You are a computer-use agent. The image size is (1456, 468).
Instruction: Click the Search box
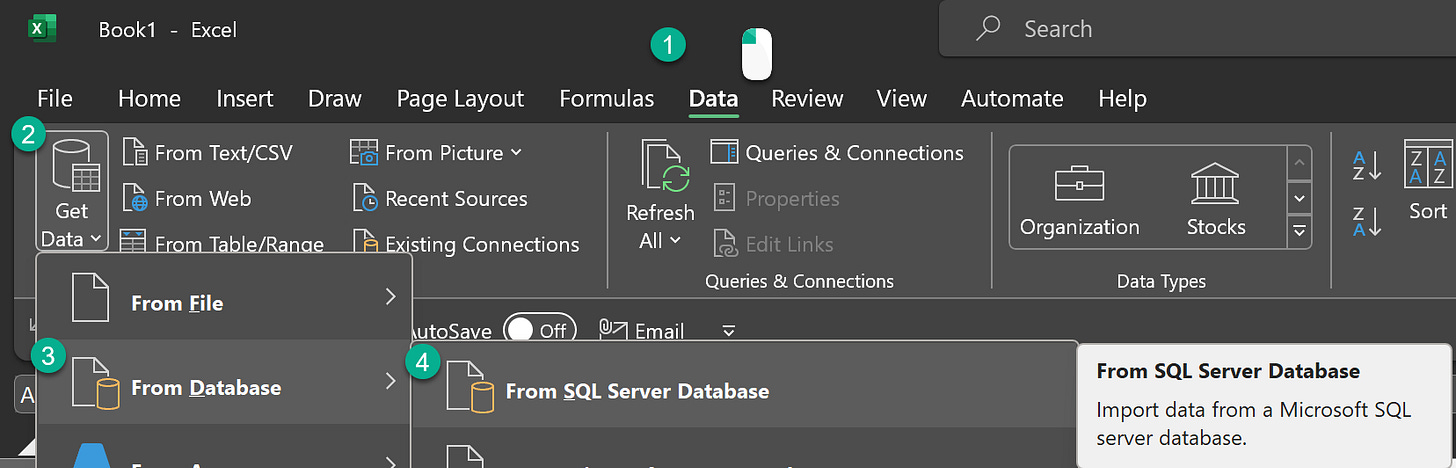click(1197, 29)
